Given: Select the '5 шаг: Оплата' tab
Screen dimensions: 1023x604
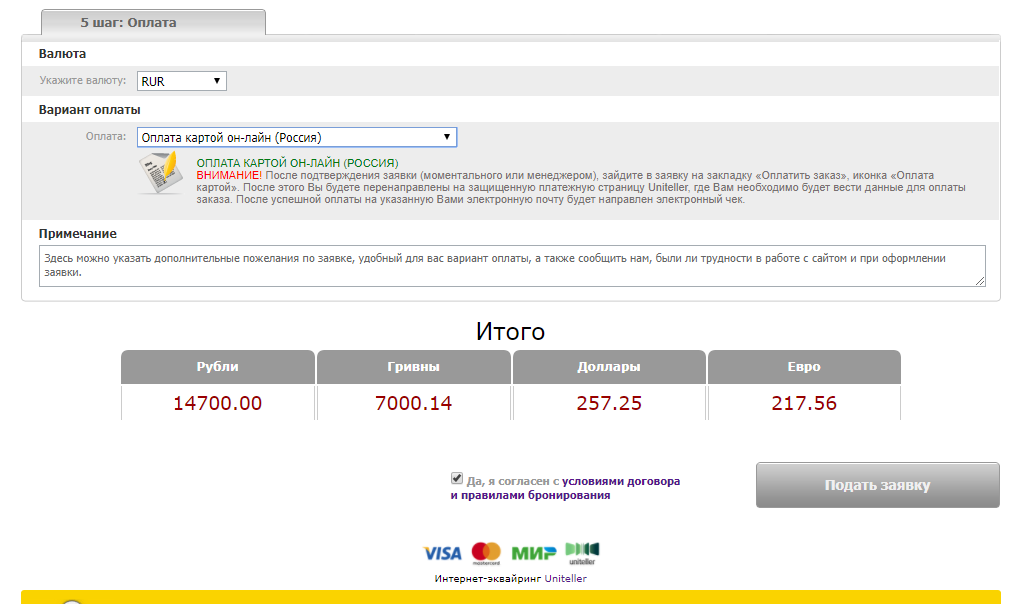Looking at the screenshot, I should click(x=153, y=22).
